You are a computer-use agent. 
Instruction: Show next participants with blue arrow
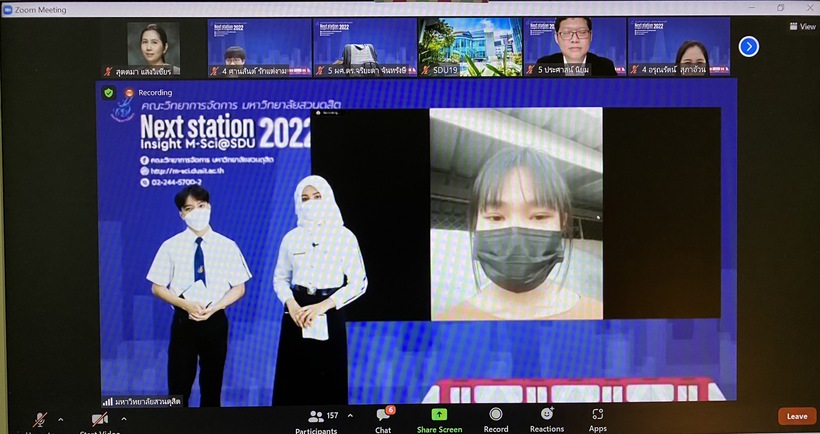749,47
